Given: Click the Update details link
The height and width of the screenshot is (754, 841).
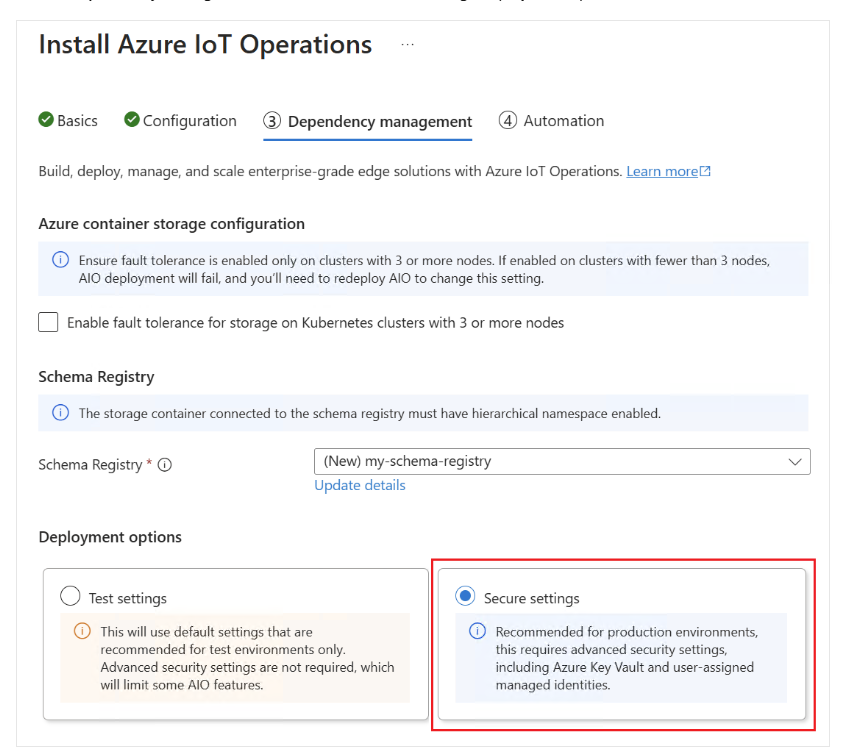Looking at the screenshot, I should 360,485.
